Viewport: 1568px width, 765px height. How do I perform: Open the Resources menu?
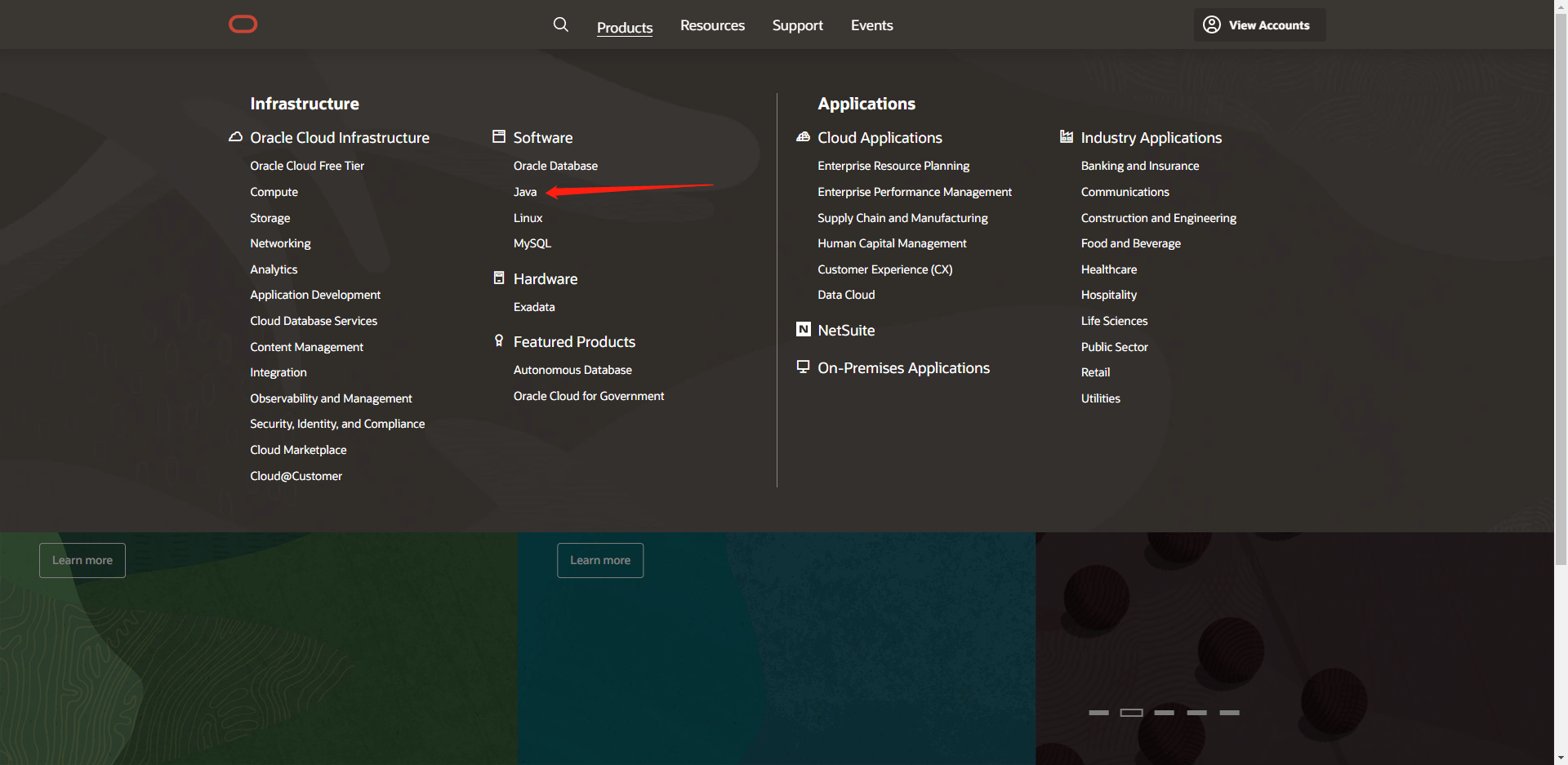pos(712,25)
